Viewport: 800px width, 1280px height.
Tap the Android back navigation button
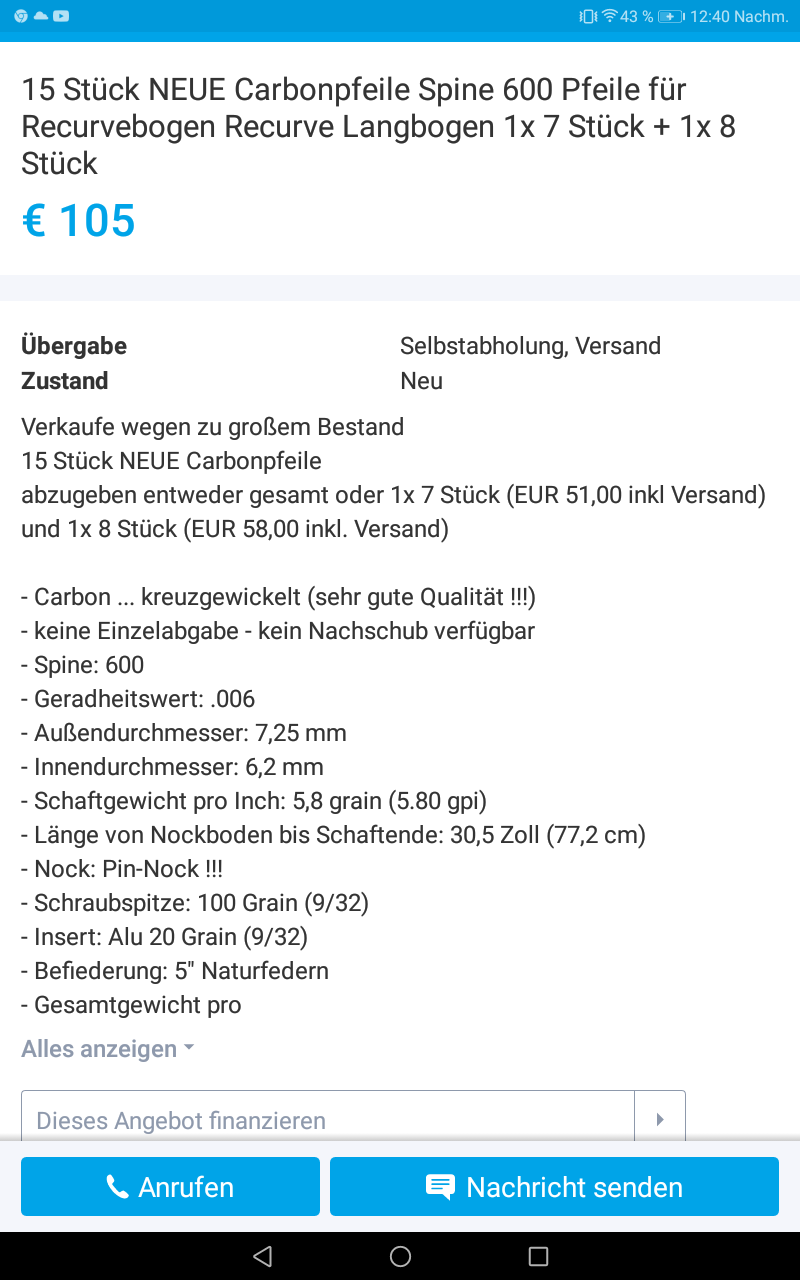(262, 1256)
